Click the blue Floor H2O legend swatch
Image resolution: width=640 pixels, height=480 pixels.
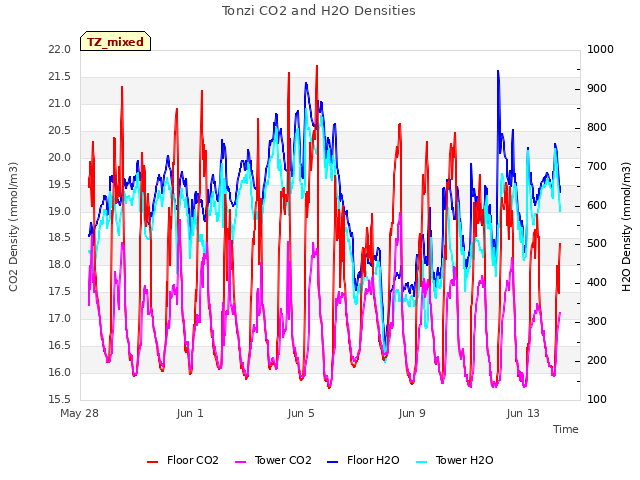(333, 462)
